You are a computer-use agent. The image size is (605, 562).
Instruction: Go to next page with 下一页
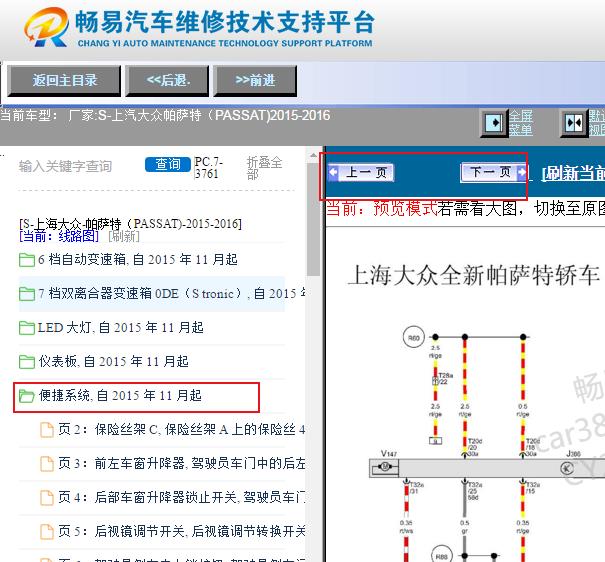click(494, 172)
